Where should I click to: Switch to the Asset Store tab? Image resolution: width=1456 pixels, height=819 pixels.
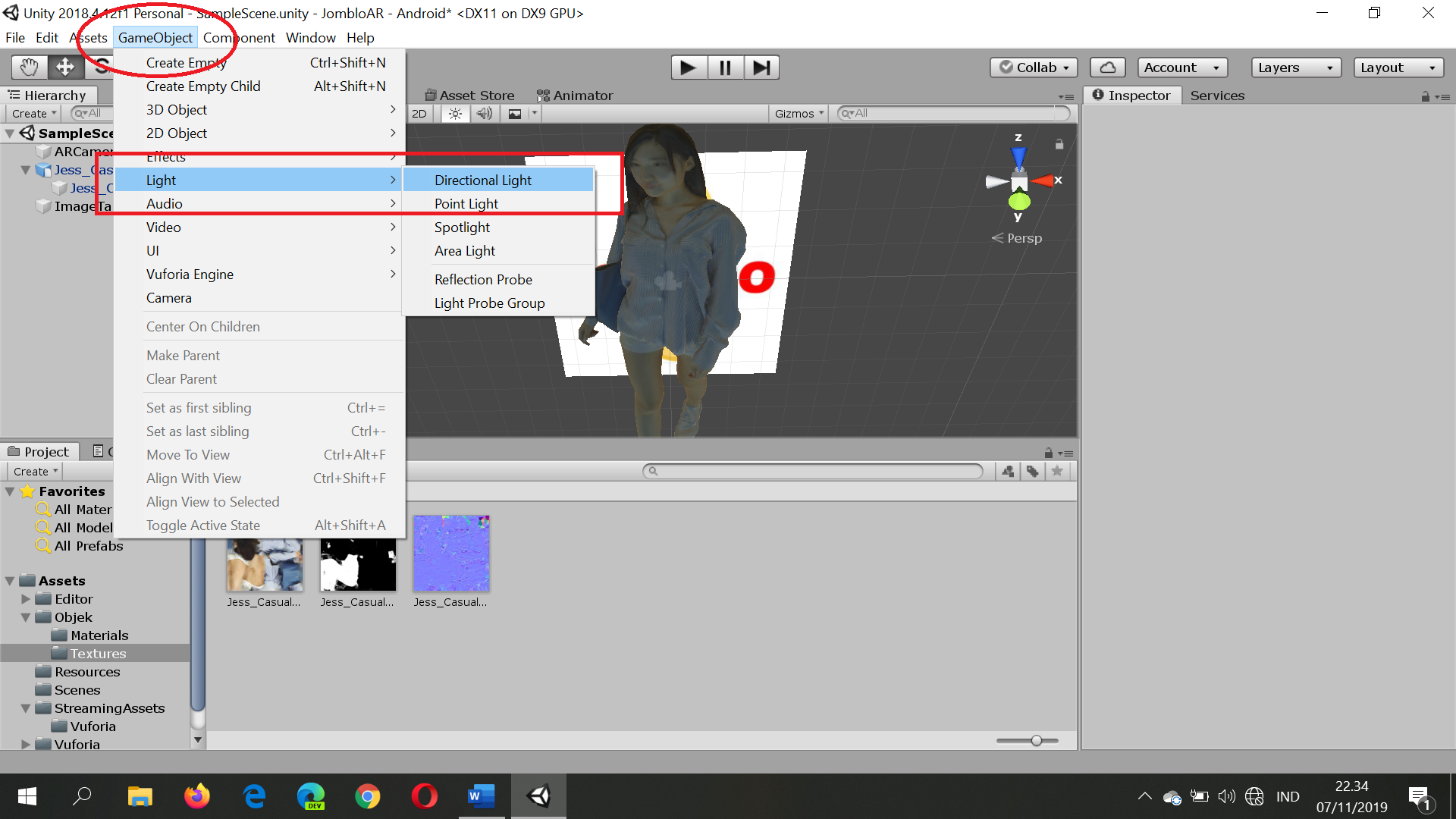click(x=469, y=96)
